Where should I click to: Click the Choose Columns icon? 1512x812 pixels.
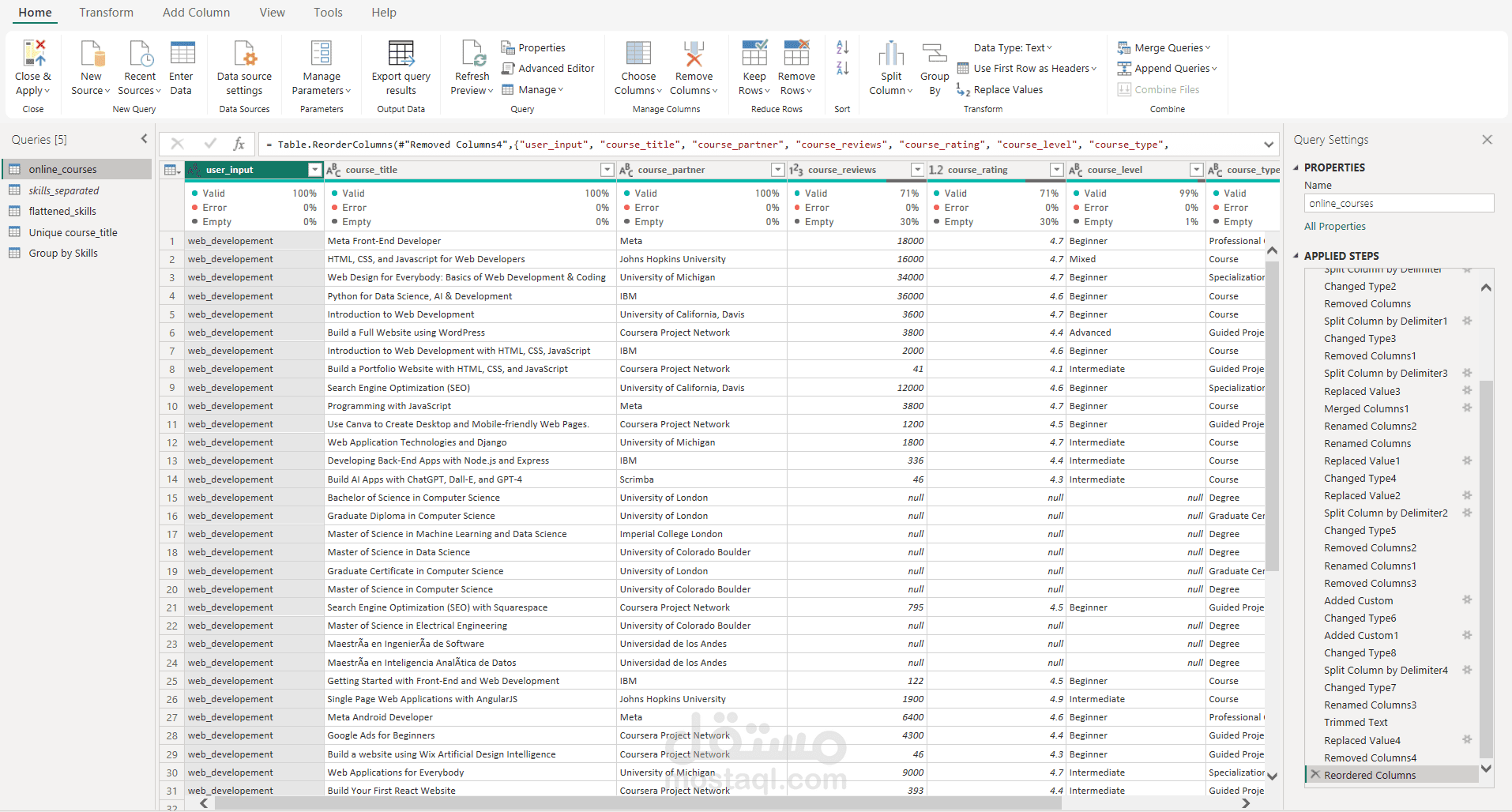[x=638, y=53]
